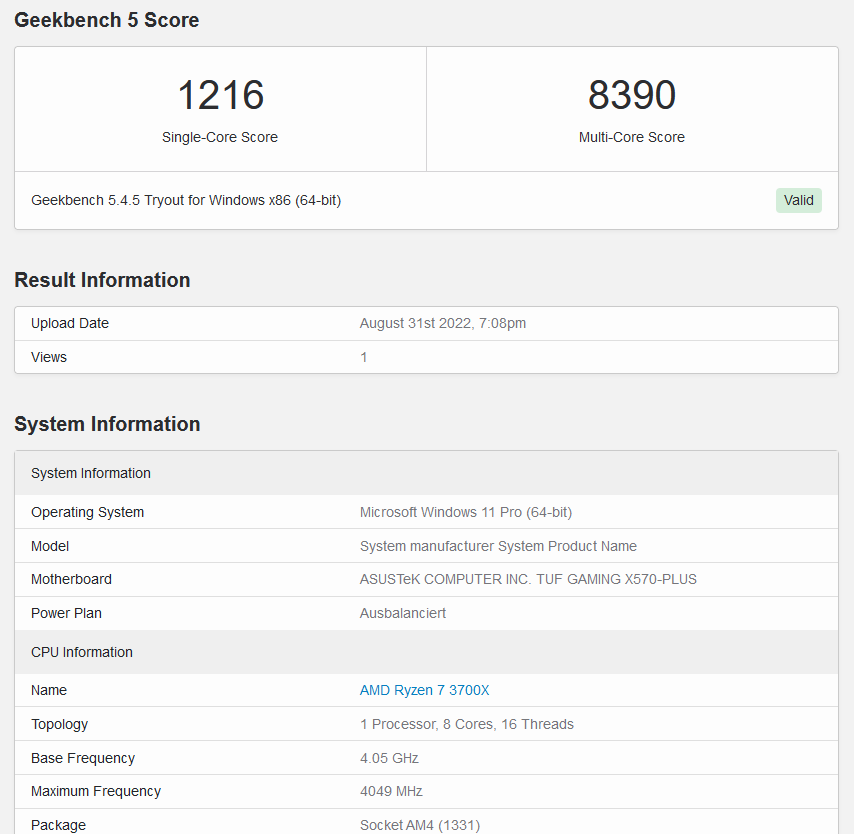Select 1 Processor, 8 Cores, 16 Threads
Image resolution: width=854 pixels, height=834 pixels.
click(467, 725)
